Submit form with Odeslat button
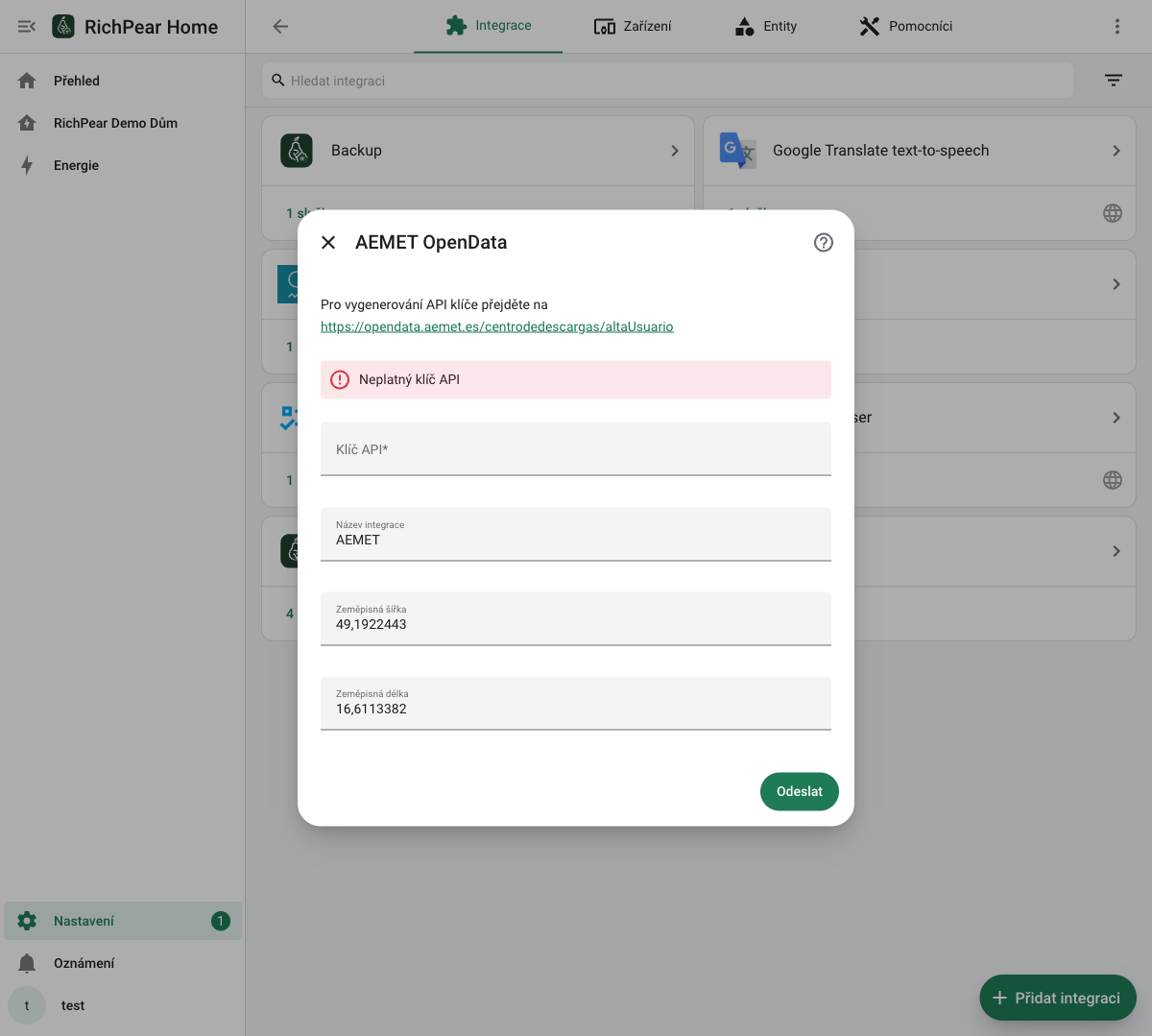The width and height of the screenshot is (1152, 1036). (800, 791)
